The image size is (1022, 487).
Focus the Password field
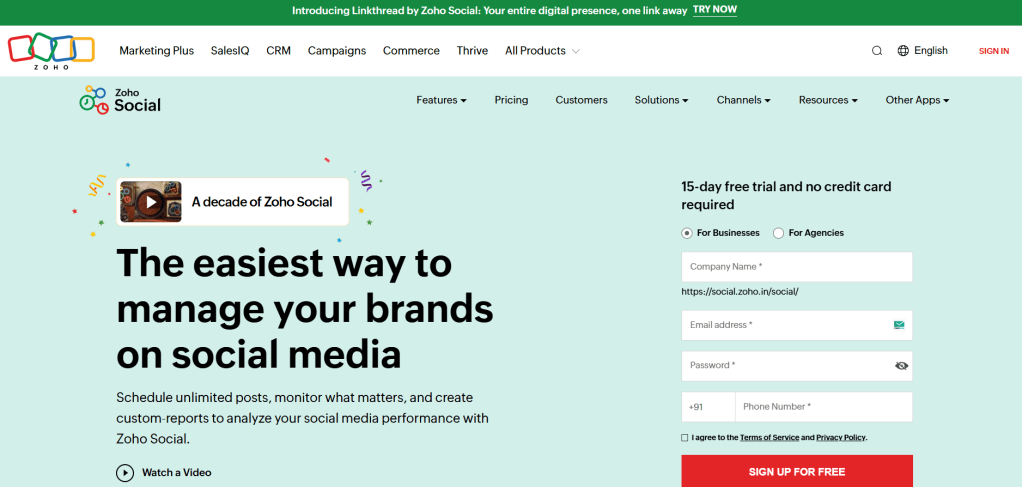[x=797, y=366]
